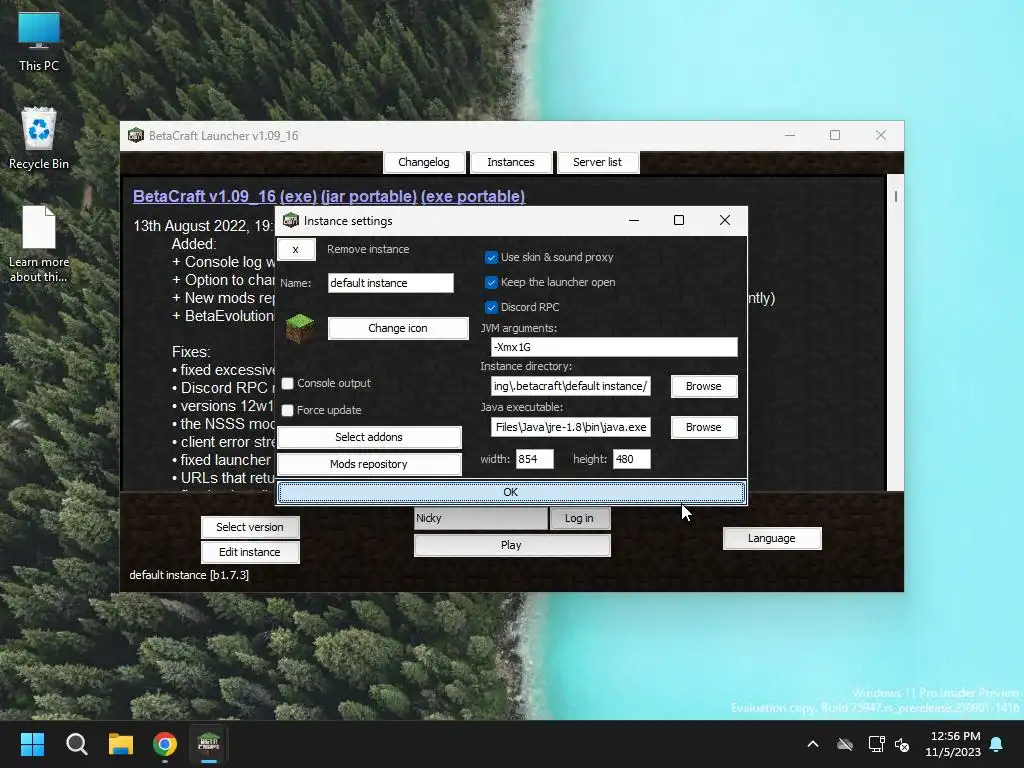Open the Windows Start menu
This screenshot has height=768, width=1024.
click(32, 744)
